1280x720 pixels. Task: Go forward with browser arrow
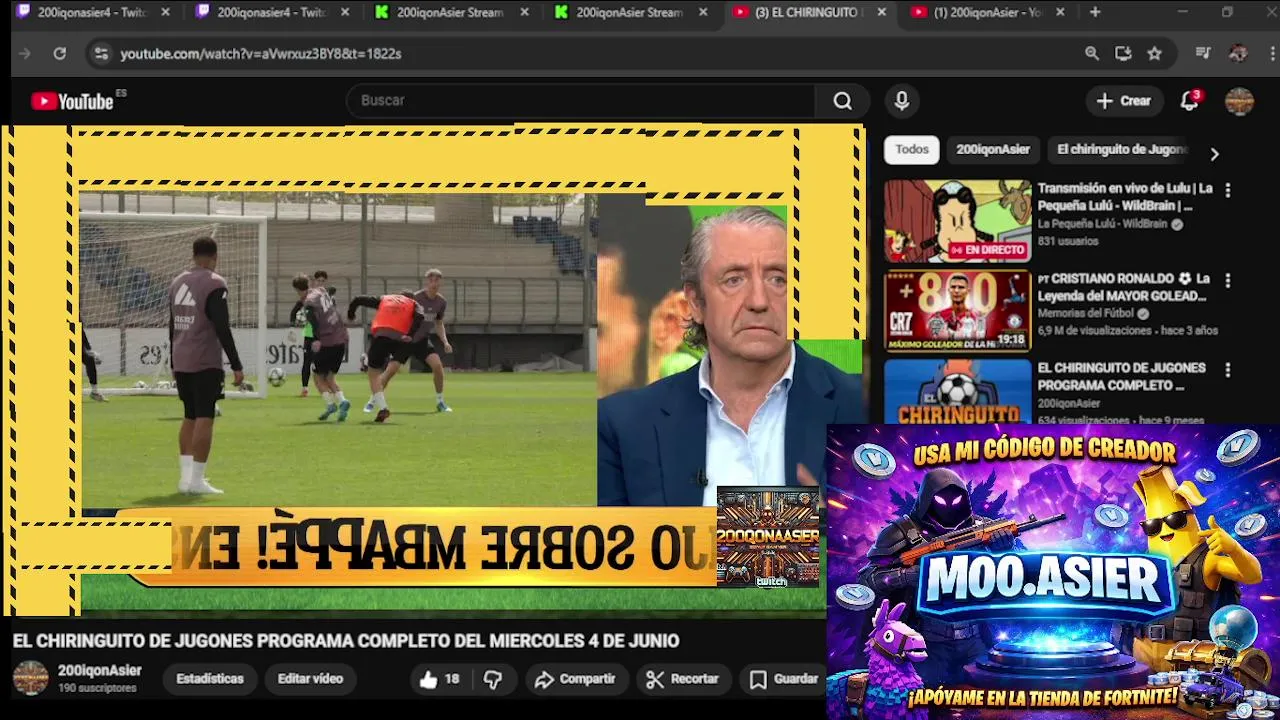[x=25, y=53]
